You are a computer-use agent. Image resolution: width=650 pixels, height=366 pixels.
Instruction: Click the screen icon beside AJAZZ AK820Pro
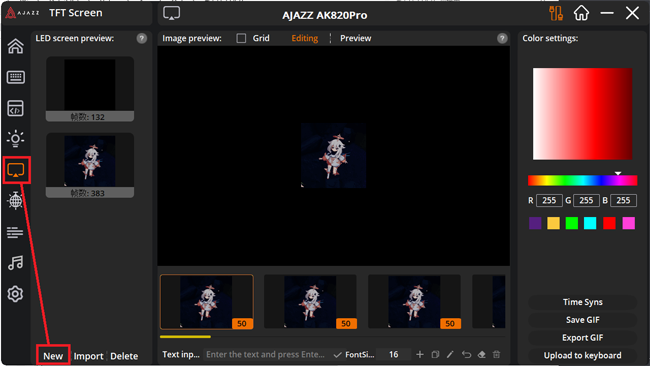(171, 13)
